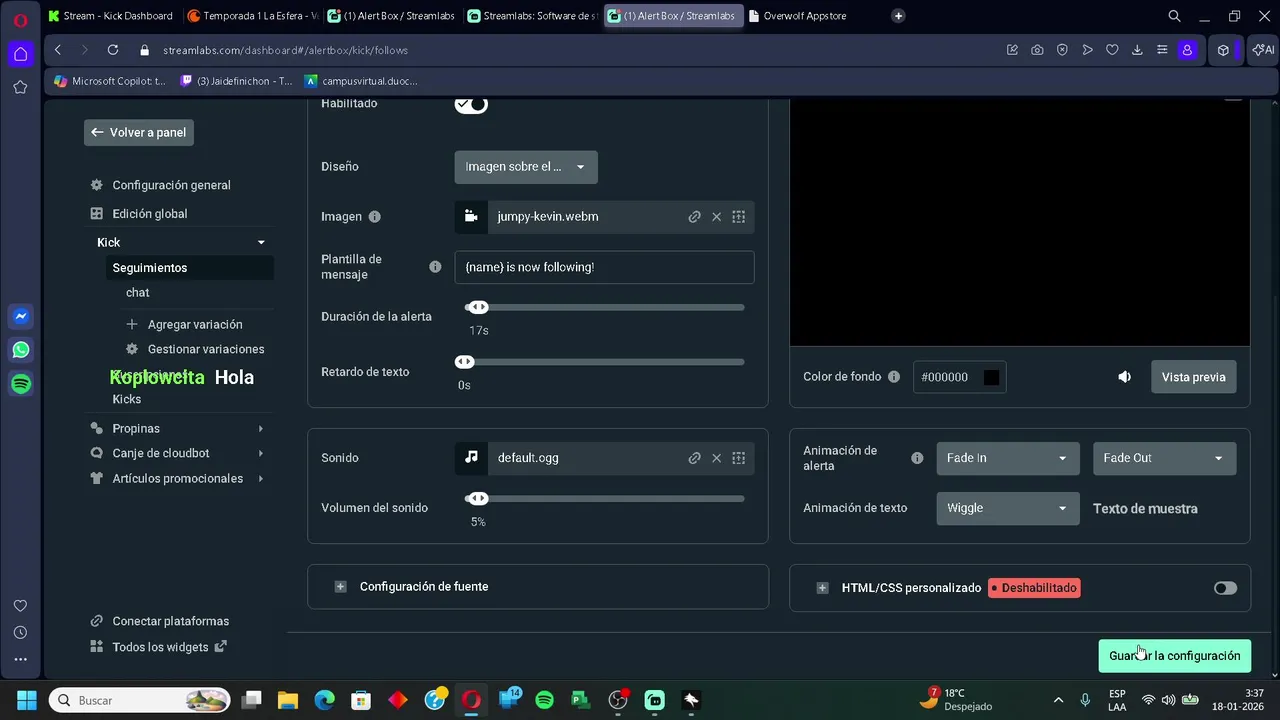
Task: Open the Todos los widgets link
Action: point(160,647)
